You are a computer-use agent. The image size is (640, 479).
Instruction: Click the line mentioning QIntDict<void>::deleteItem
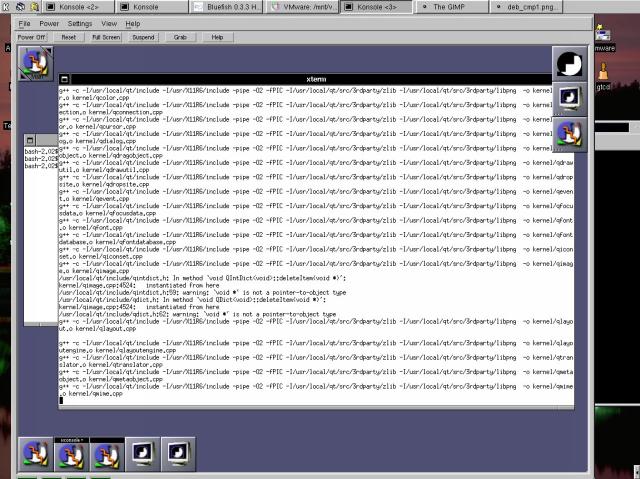tap(202, 278)
